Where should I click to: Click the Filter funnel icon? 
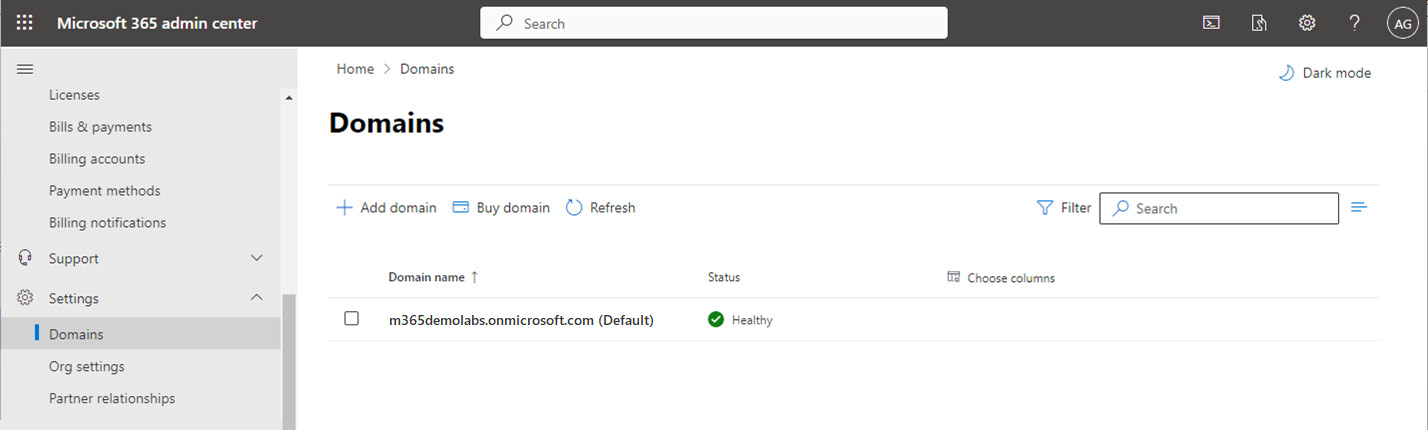pos(1045,208)
